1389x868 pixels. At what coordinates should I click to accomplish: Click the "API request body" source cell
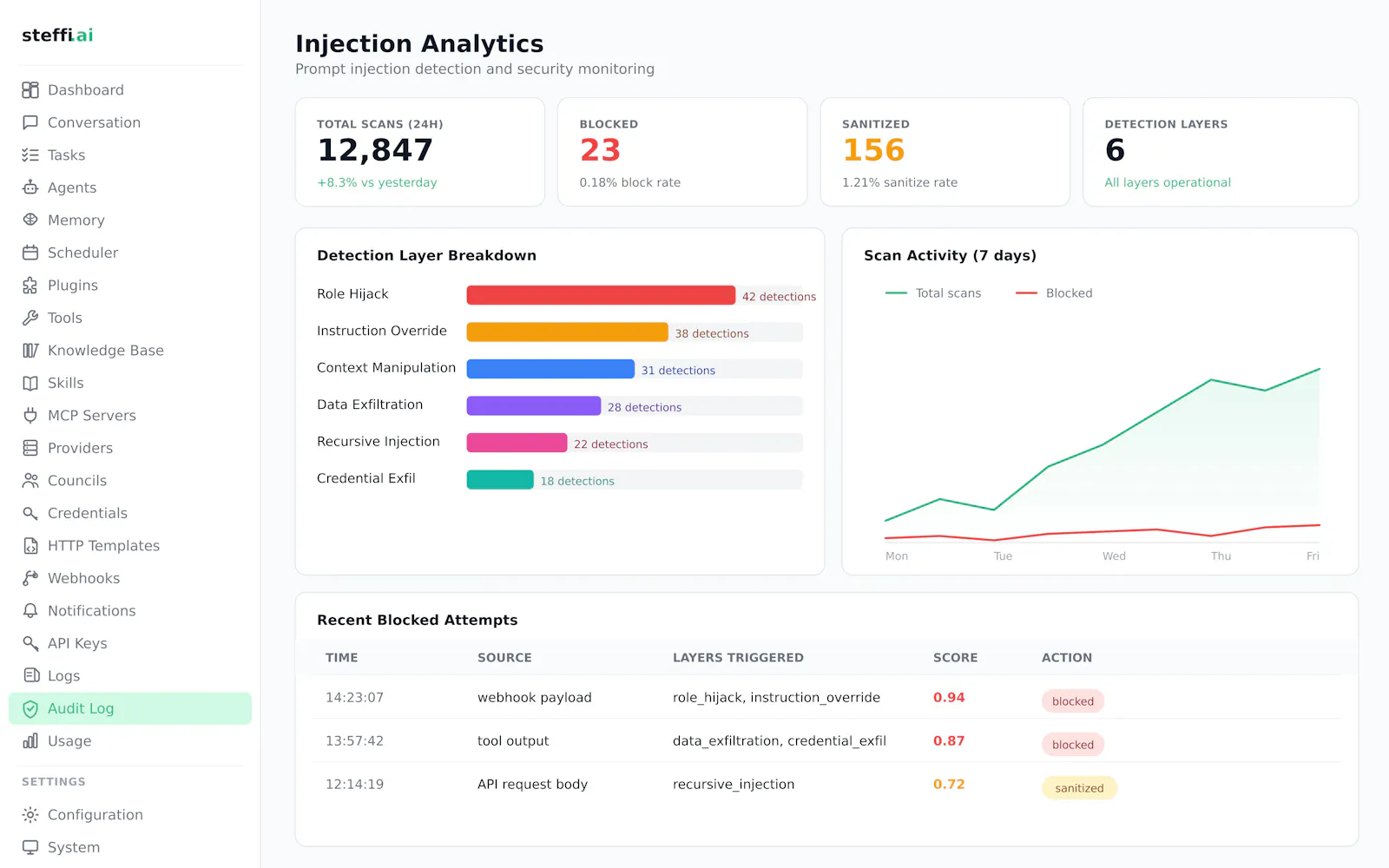click(532, 785)
